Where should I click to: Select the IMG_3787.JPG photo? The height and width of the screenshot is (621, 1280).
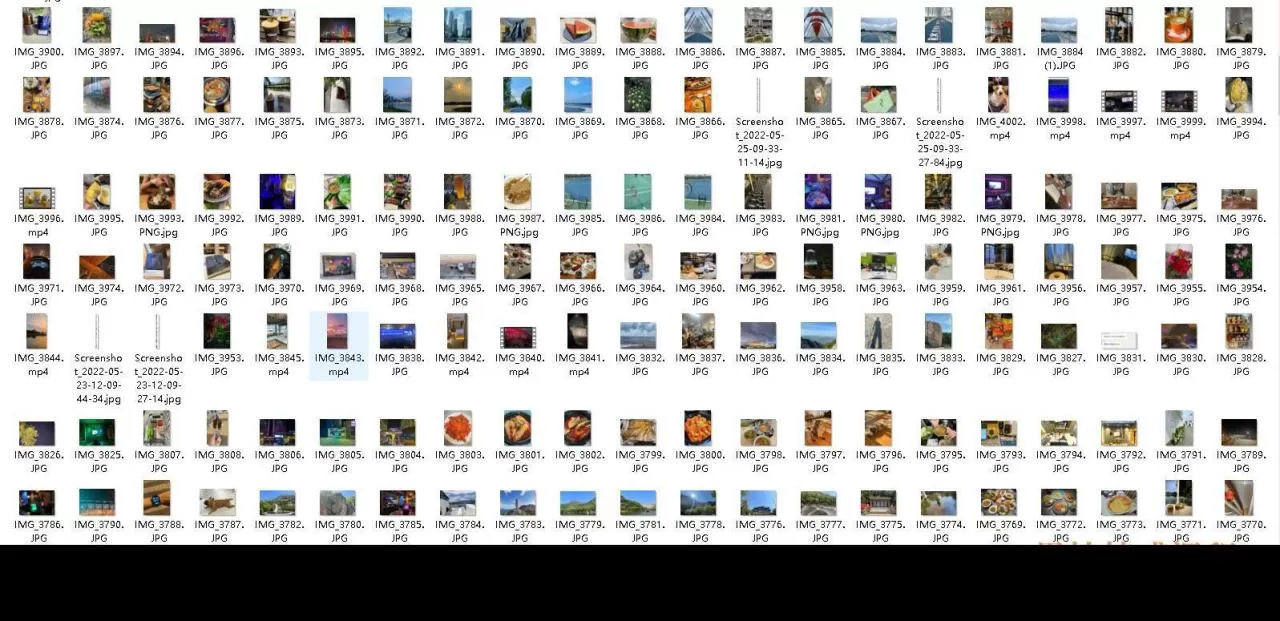tap(218, 500)
